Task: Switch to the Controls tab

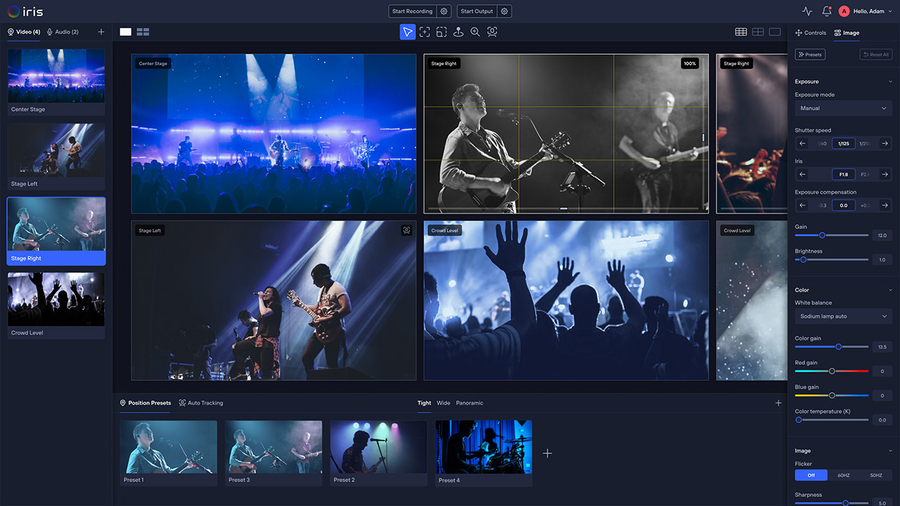Action: pyautogui.click(x=811, y=33)
